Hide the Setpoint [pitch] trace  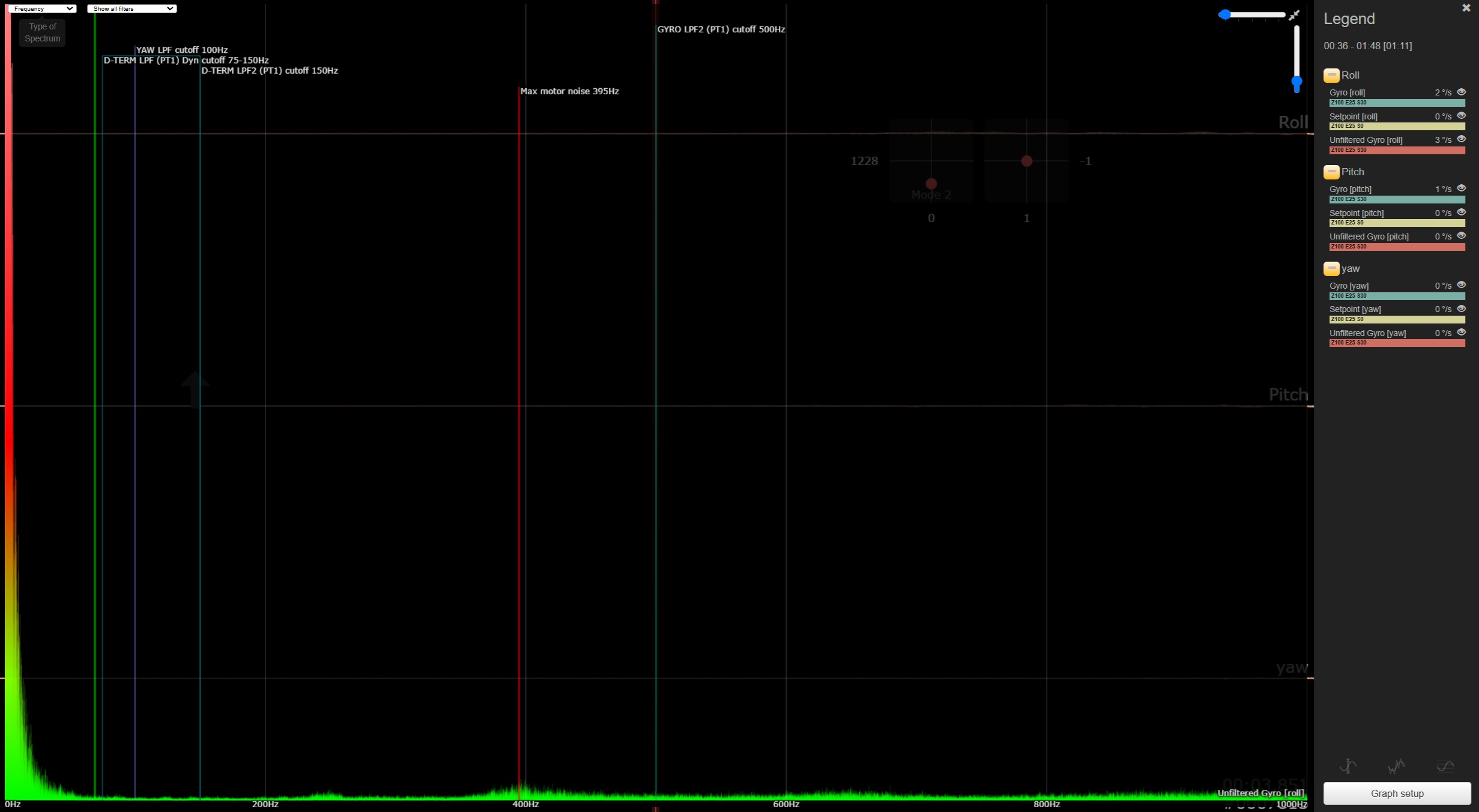point(1461,212)
